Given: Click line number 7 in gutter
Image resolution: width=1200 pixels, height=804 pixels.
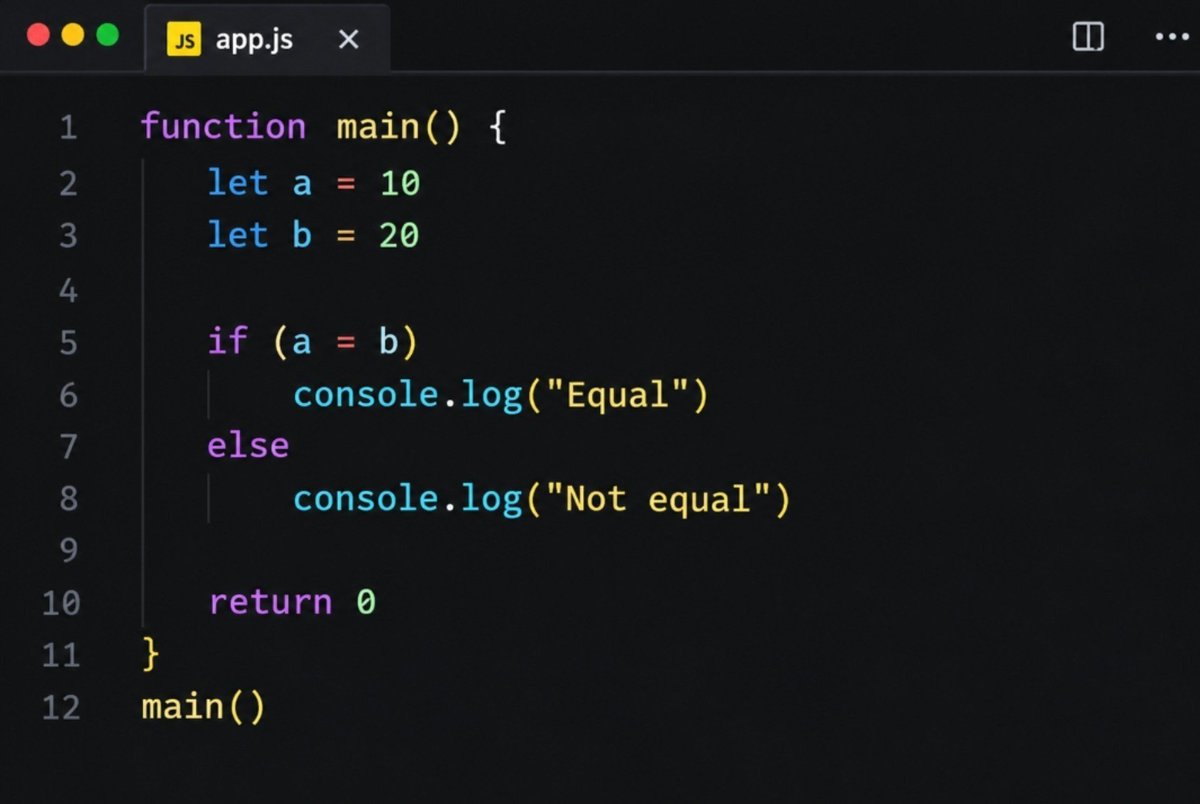Looking at the screenshot, I should click(x=68, y=446).
